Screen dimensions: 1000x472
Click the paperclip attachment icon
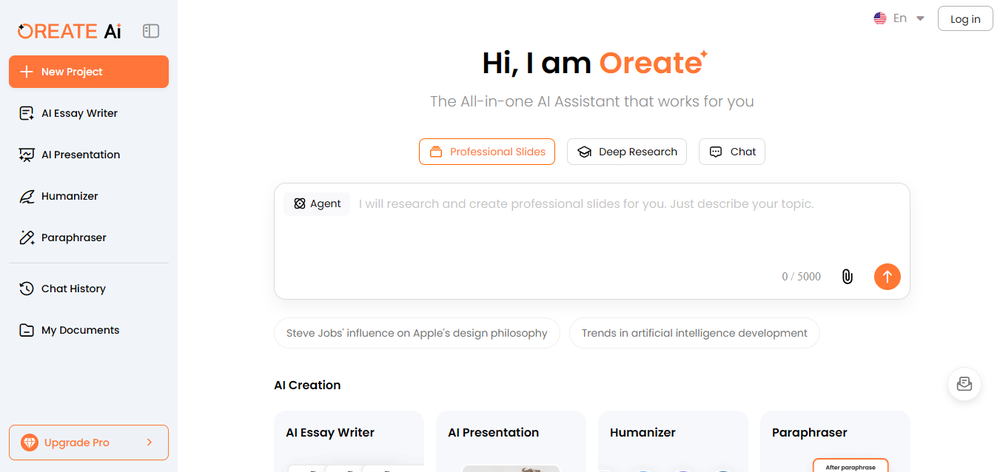point(847,276)
